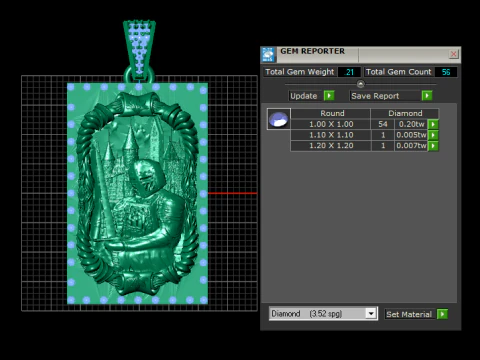Run Update with its green arrow

329,96
